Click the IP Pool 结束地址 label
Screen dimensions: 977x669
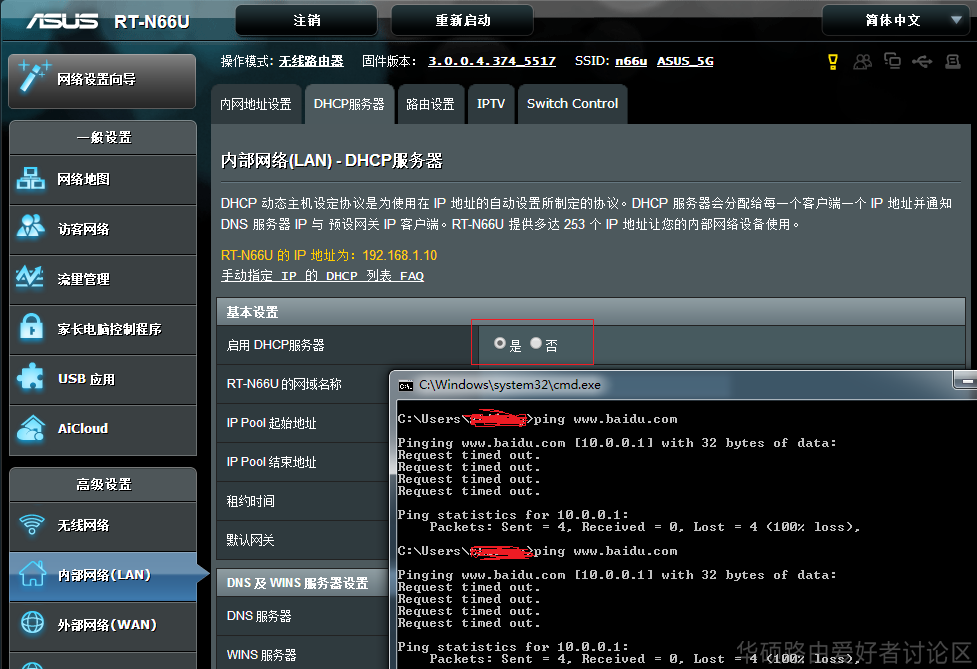click(272, 462)
